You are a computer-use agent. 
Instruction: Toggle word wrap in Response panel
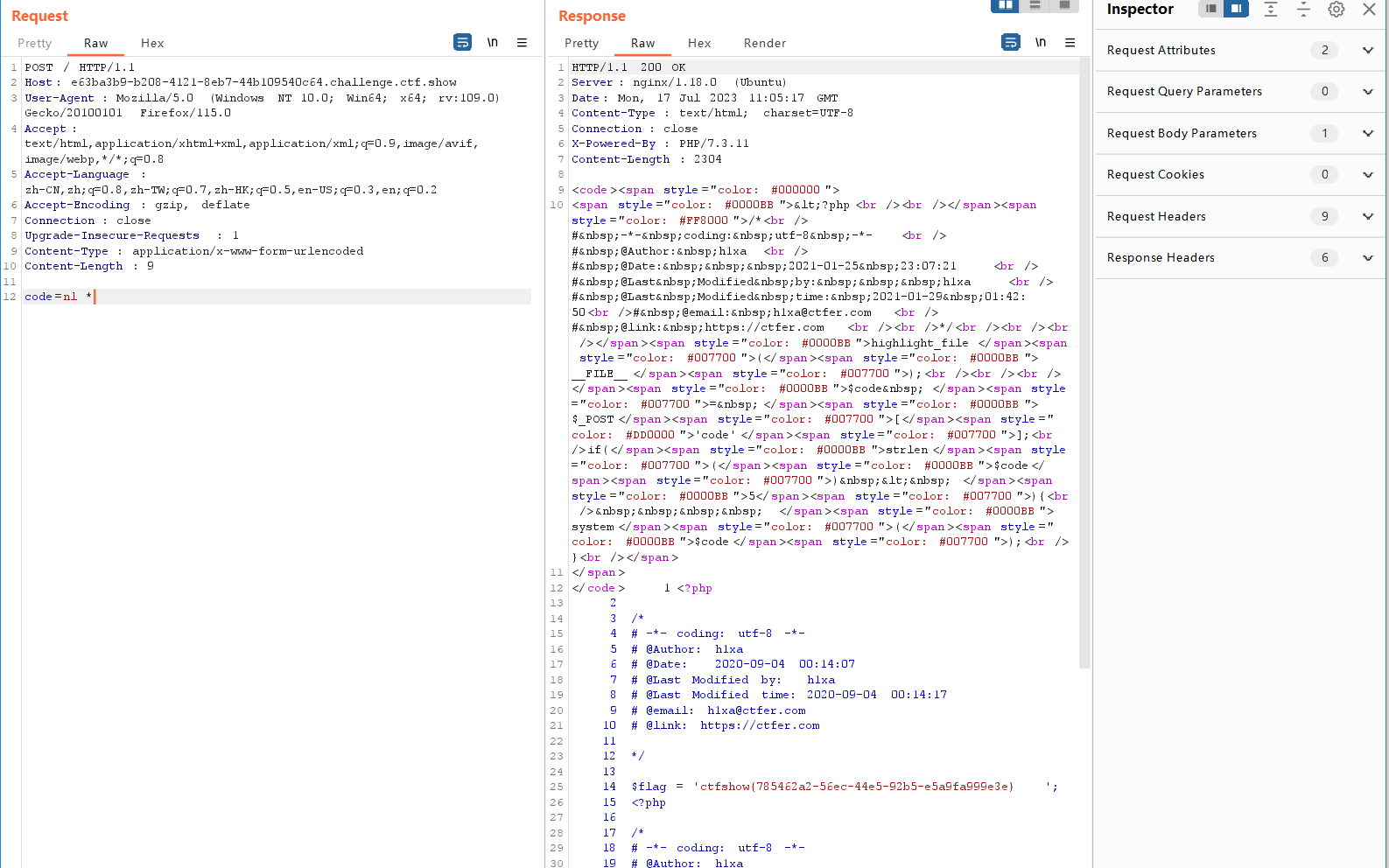(x=1010, y=42)
